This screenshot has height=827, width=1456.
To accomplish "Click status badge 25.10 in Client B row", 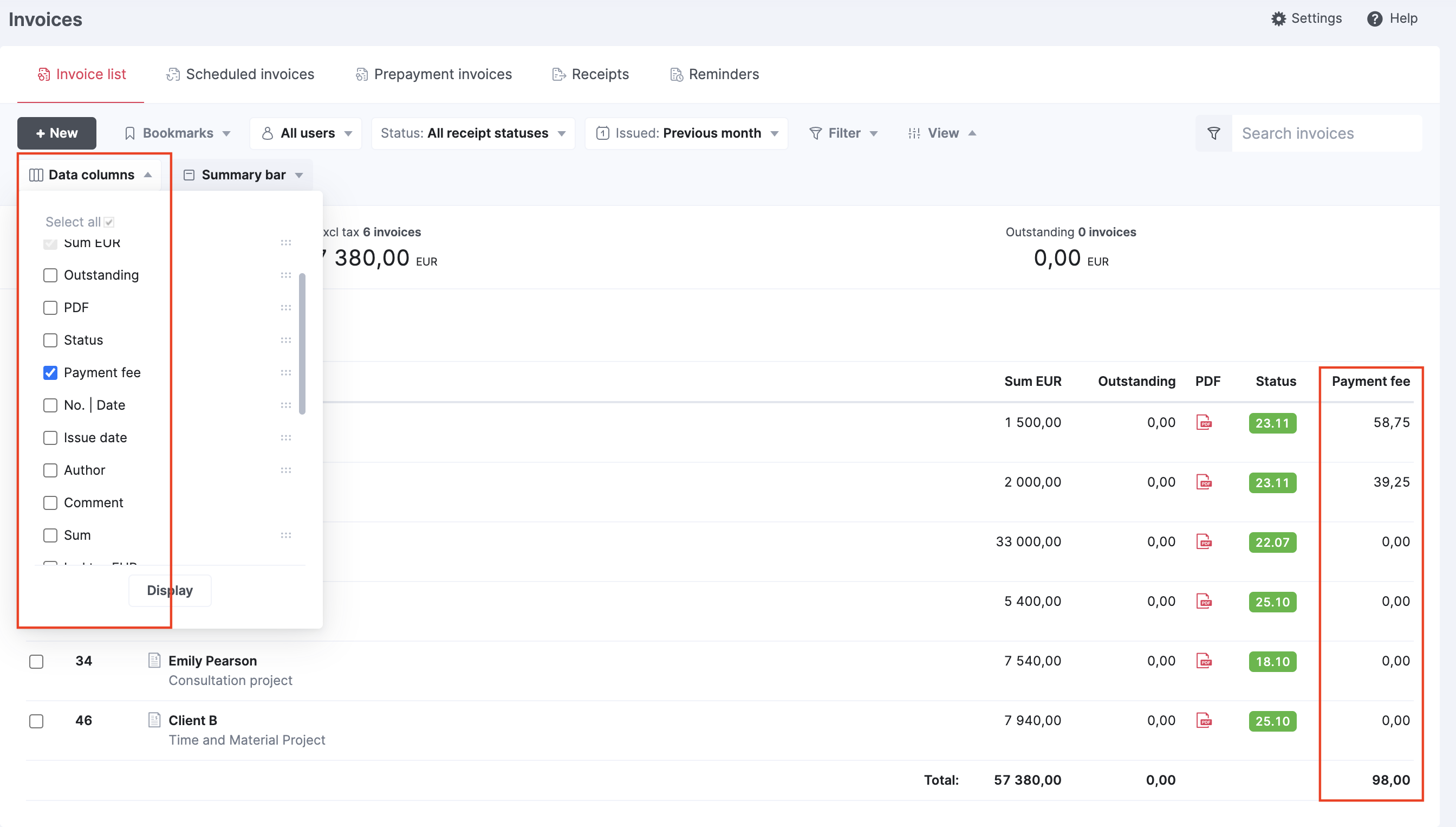I will pyautogui.click(x=1272, y=721).
